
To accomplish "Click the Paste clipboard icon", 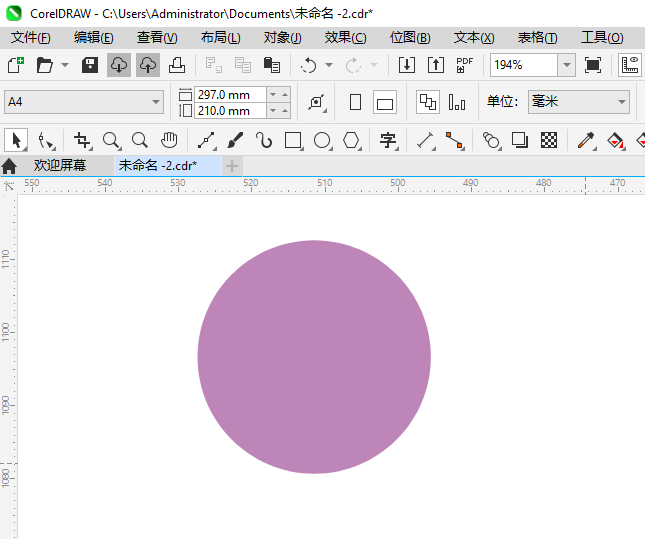I will tap(272, 65).
